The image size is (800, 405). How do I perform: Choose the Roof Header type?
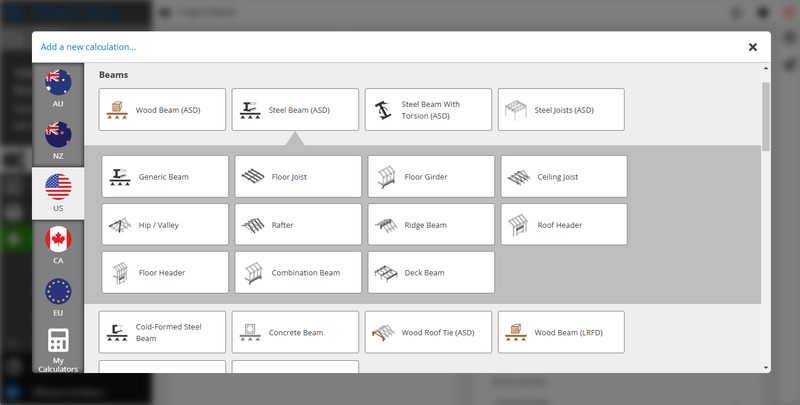(x=564, y=224)
